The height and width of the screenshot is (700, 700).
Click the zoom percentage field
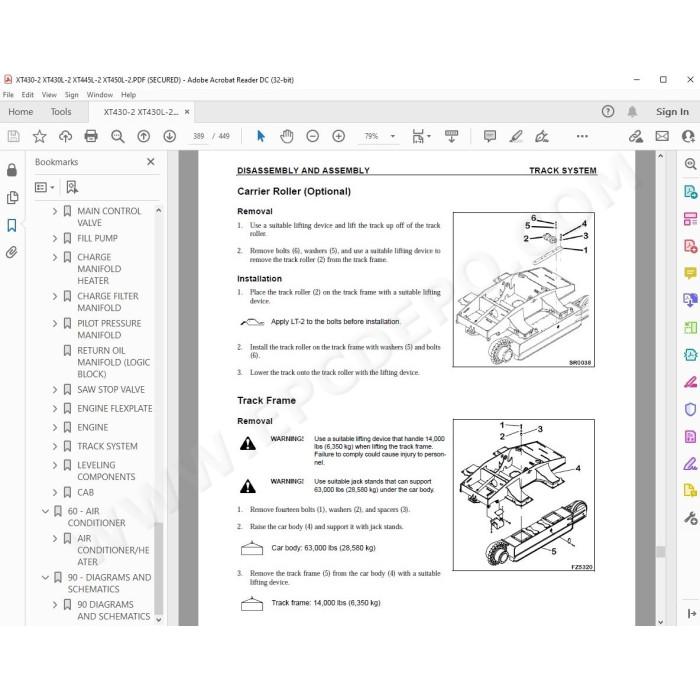[371, 136]
